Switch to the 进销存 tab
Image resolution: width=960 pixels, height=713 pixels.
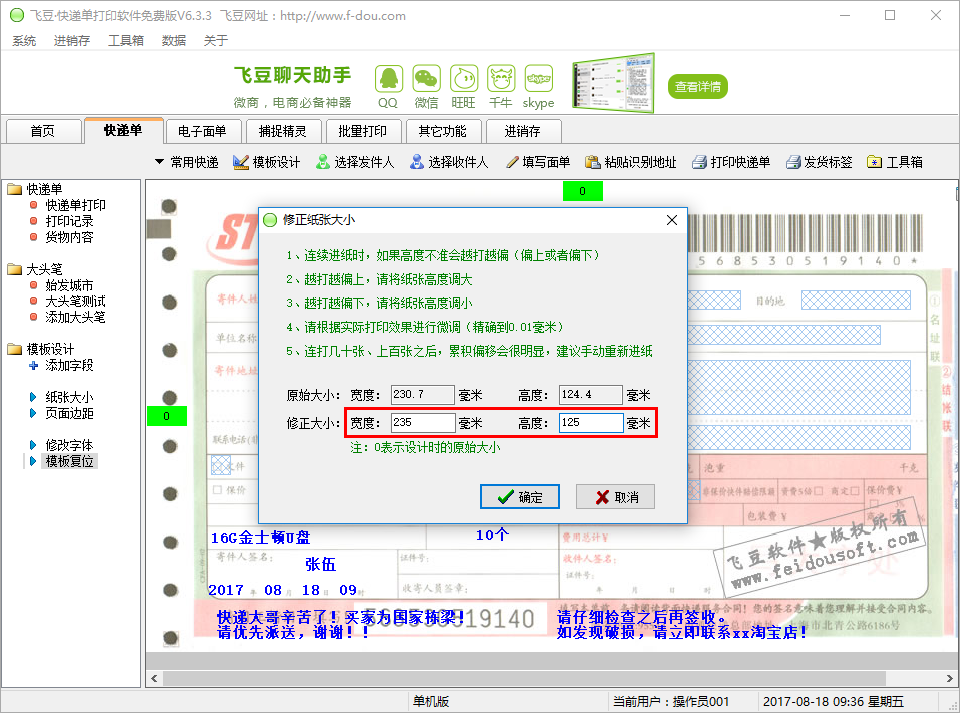522,131
